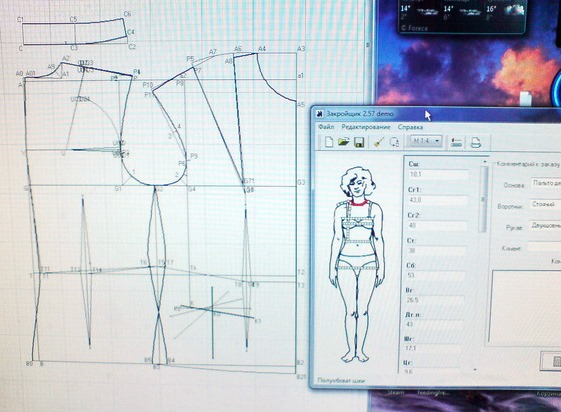Click the measurements list scrollbar thumb
Image resolution: width=561 pixels, height=412 pixels.
[x=483, y=199]
